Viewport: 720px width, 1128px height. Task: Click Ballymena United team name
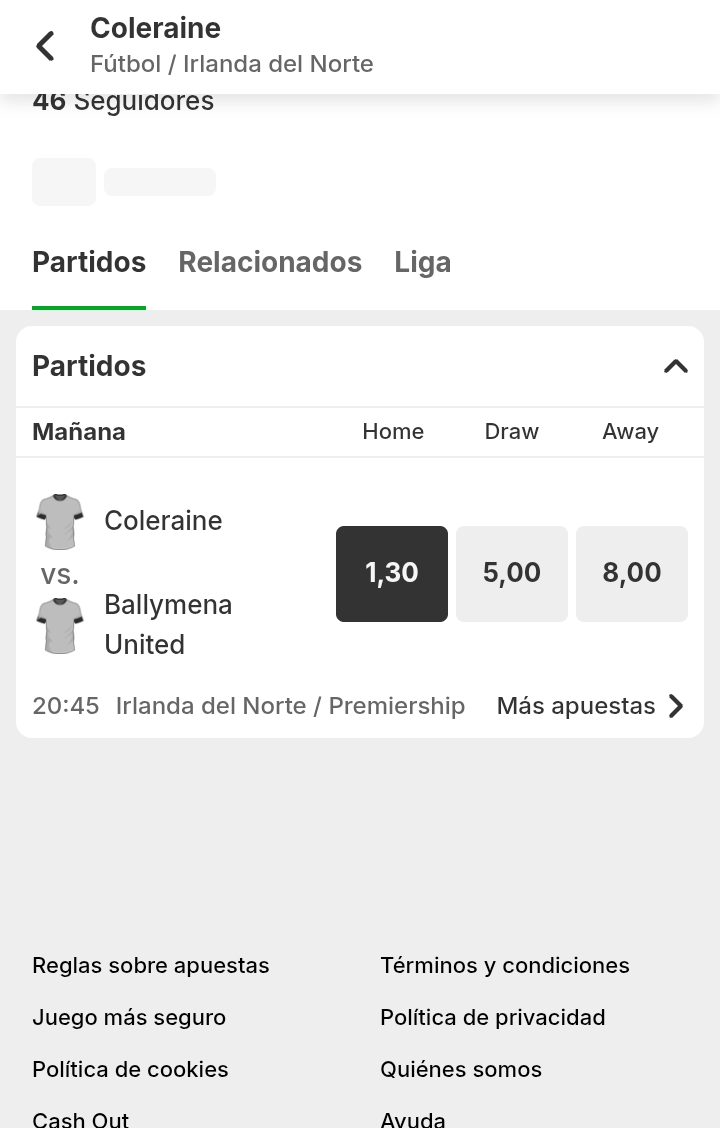pos(168,624)
